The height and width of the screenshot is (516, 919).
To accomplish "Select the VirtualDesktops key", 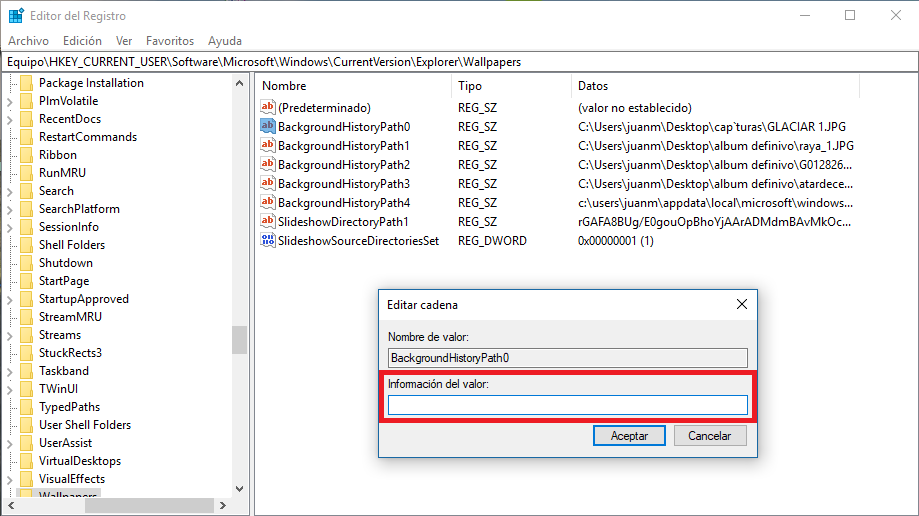I will coord(80,461).
